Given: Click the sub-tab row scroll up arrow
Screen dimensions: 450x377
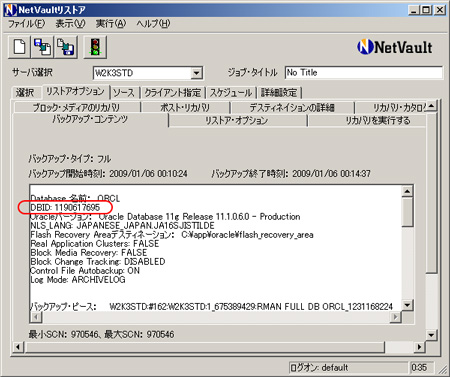Looking at the screenshot, I should [431, 107].
